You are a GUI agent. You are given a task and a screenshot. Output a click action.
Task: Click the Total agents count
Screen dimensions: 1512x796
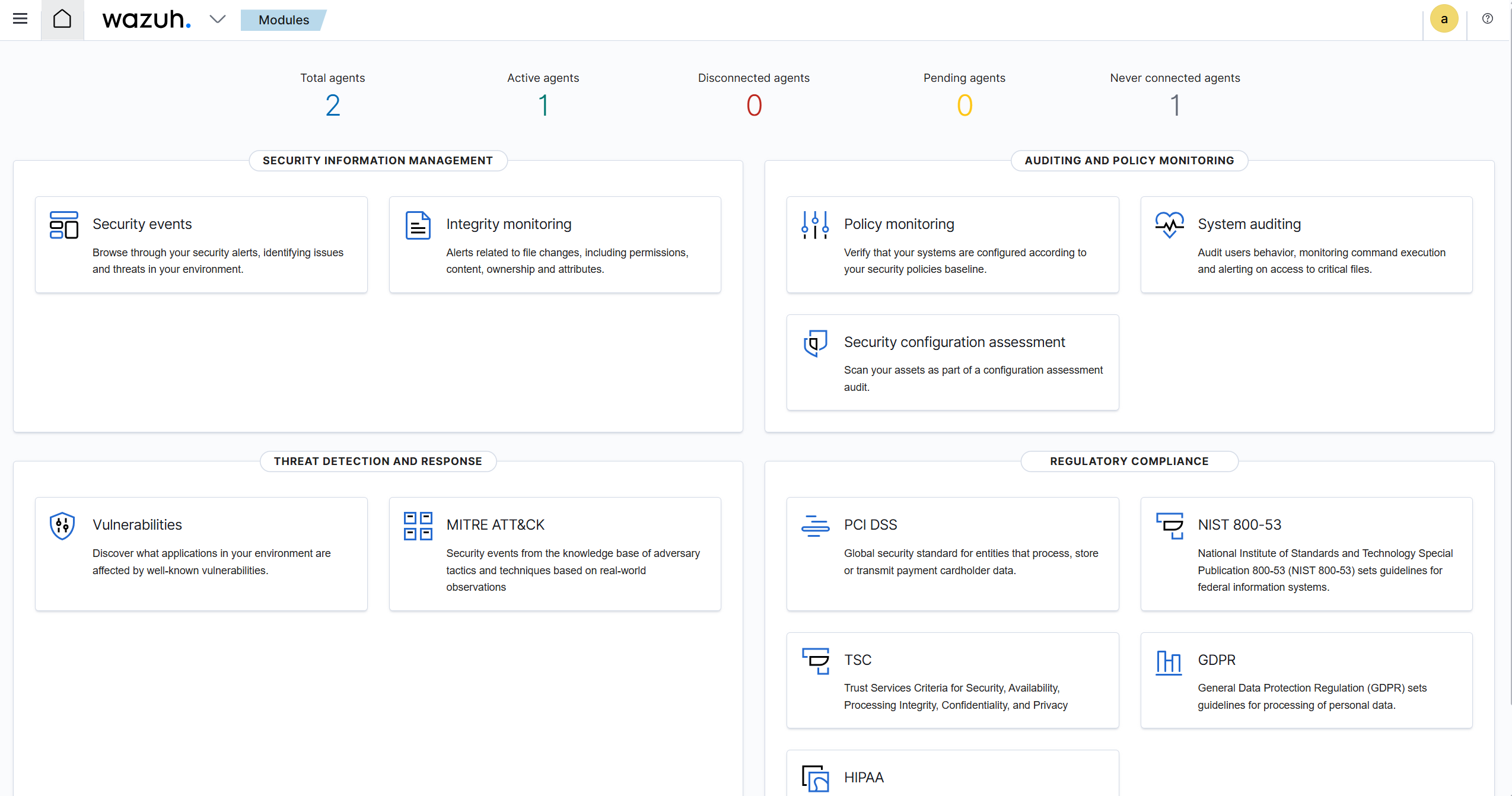tap(332, 106)
